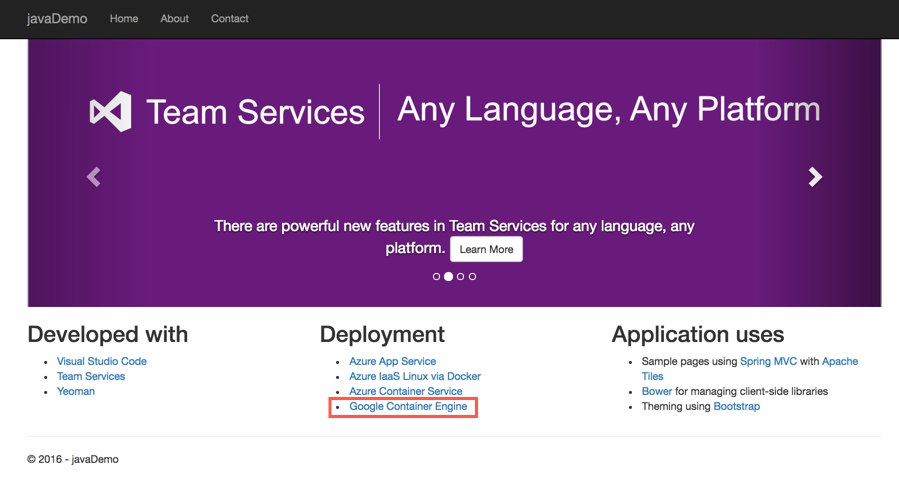Viewport: 899px width, 478px height.
Task: Open the About nav item
Action: click(174, 18)
